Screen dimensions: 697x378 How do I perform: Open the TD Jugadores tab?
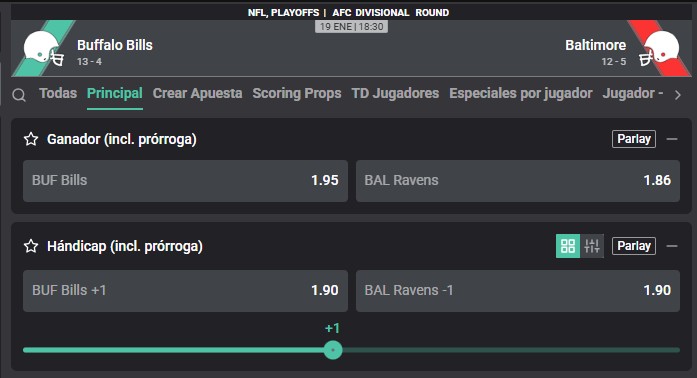coord(395,93)
